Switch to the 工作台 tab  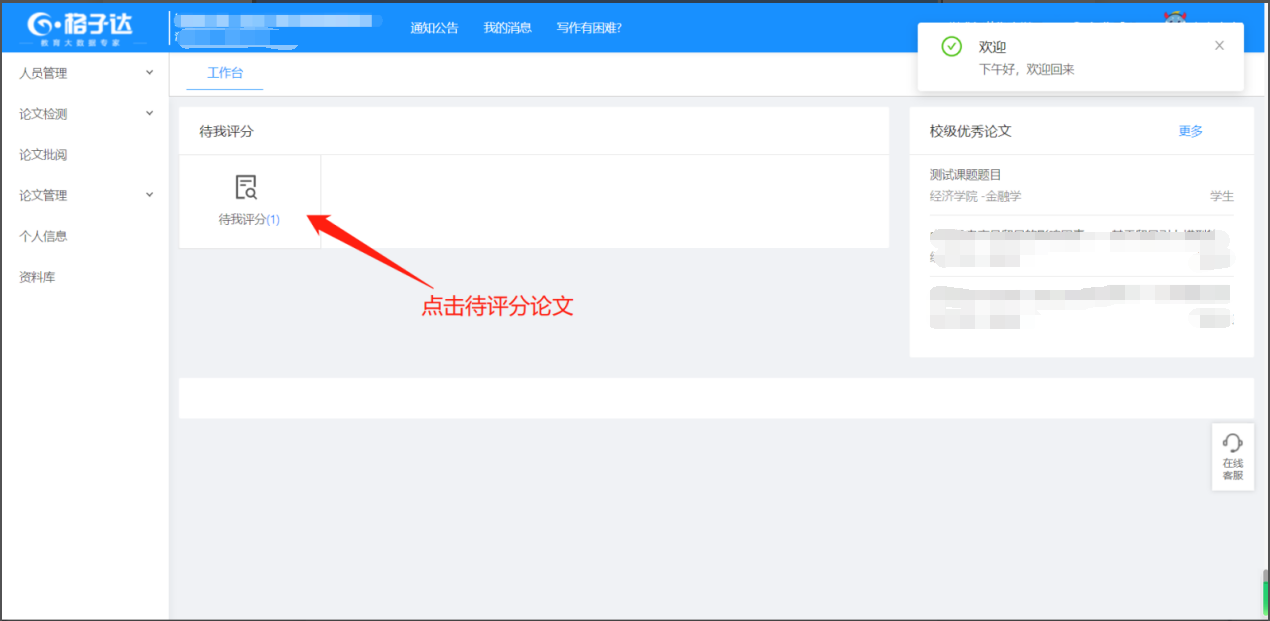click(225, 73)
